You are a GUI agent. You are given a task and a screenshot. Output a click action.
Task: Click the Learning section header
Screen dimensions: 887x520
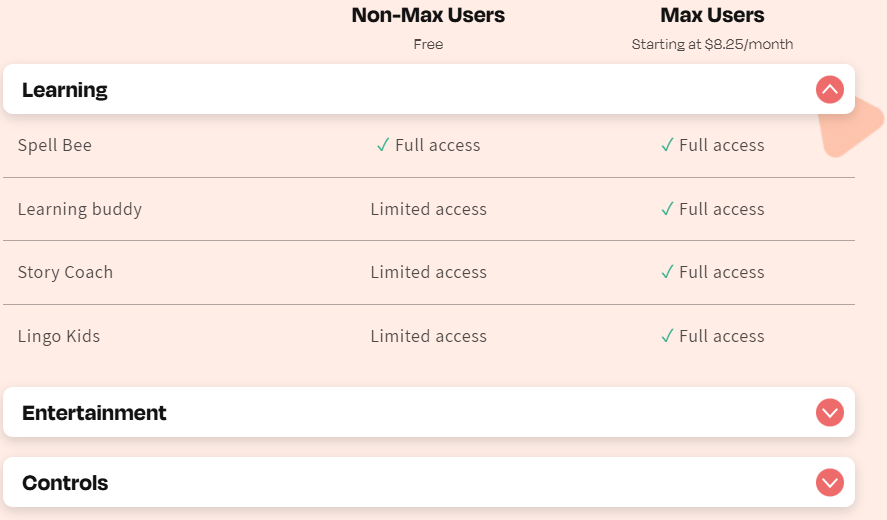[x=429, y=89]
